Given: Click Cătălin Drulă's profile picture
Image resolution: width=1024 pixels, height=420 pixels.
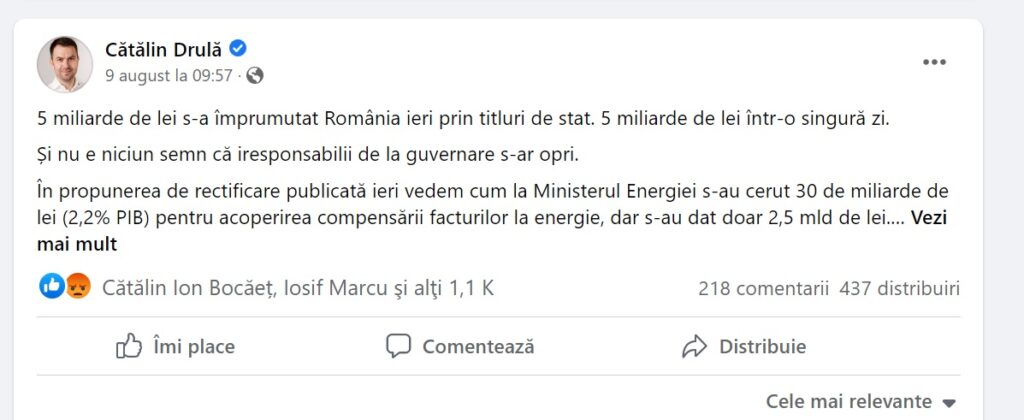Looking at the screenshot, I should pyautogui.click(x=65, y=64).
